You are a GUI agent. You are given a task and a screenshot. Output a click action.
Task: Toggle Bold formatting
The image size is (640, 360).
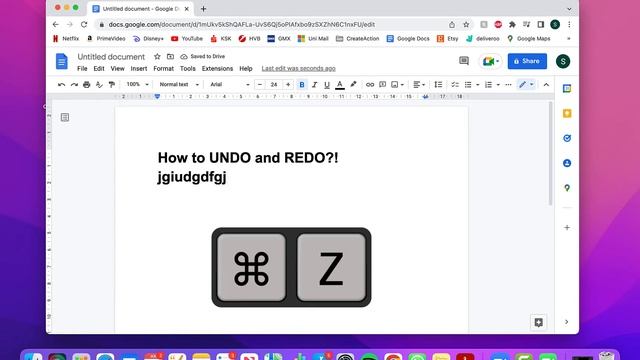pos(302,84)
